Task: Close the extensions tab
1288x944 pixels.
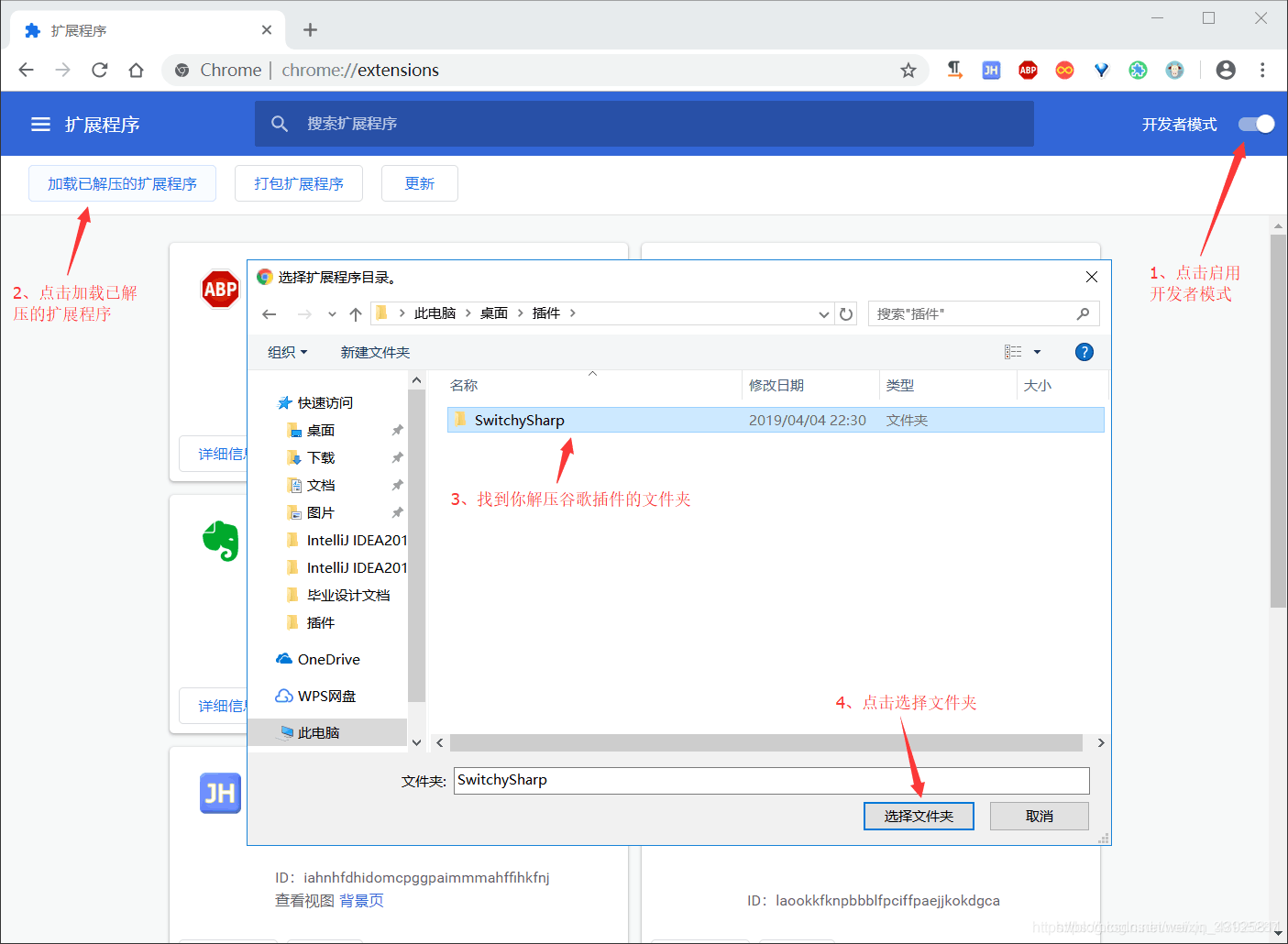Action: [x=266, y=30]
